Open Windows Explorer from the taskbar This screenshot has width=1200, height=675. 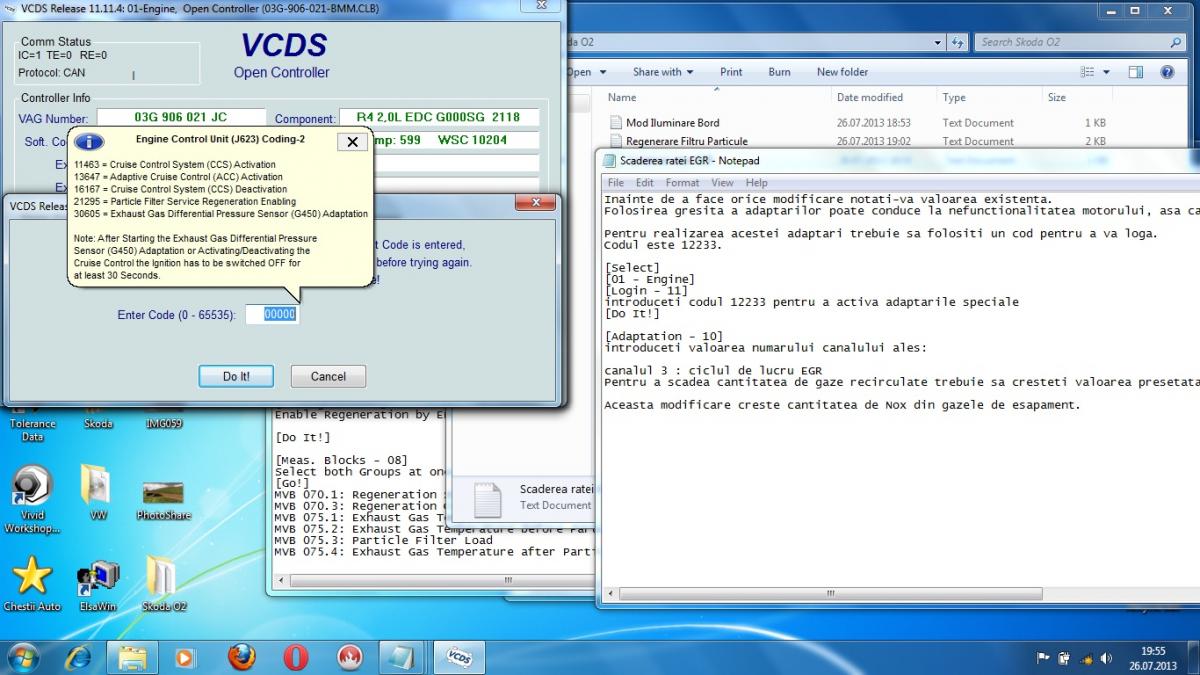(133, 657)
